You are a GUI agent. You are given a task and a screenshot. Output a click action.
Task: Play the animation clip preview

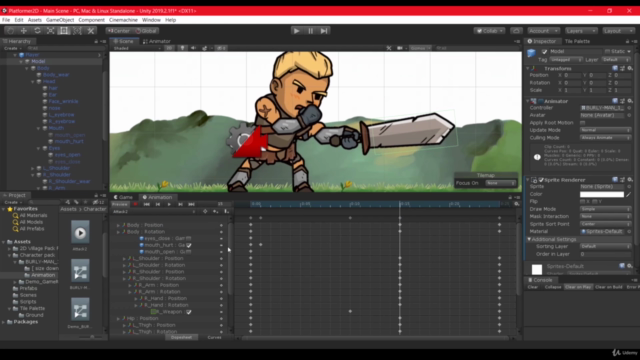tap(169, 204)
